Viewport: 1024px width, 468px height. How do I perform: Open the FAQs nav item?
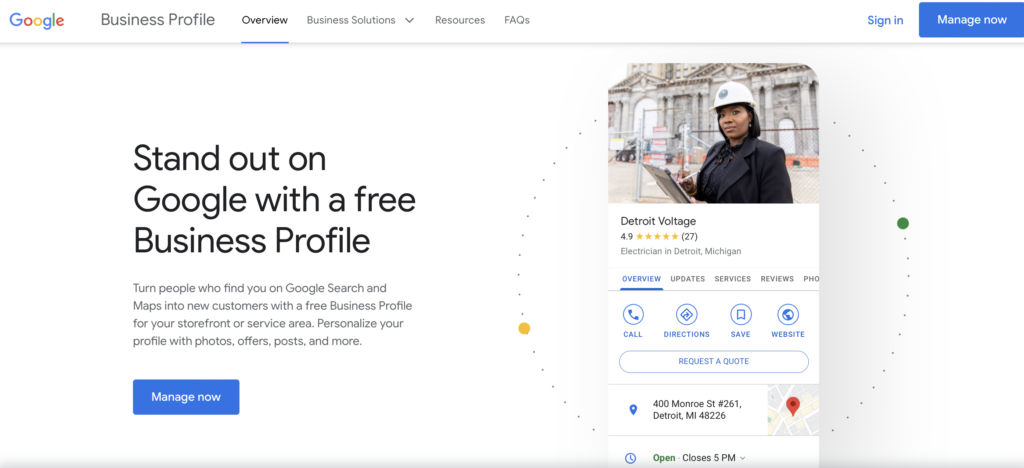click(x=517, y=20)
